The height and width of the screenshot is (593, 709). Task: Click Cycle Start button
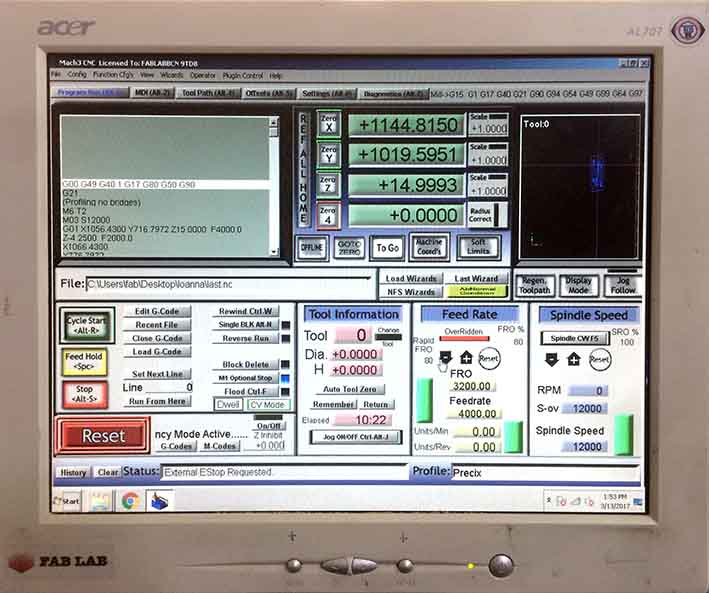point(87,326)
